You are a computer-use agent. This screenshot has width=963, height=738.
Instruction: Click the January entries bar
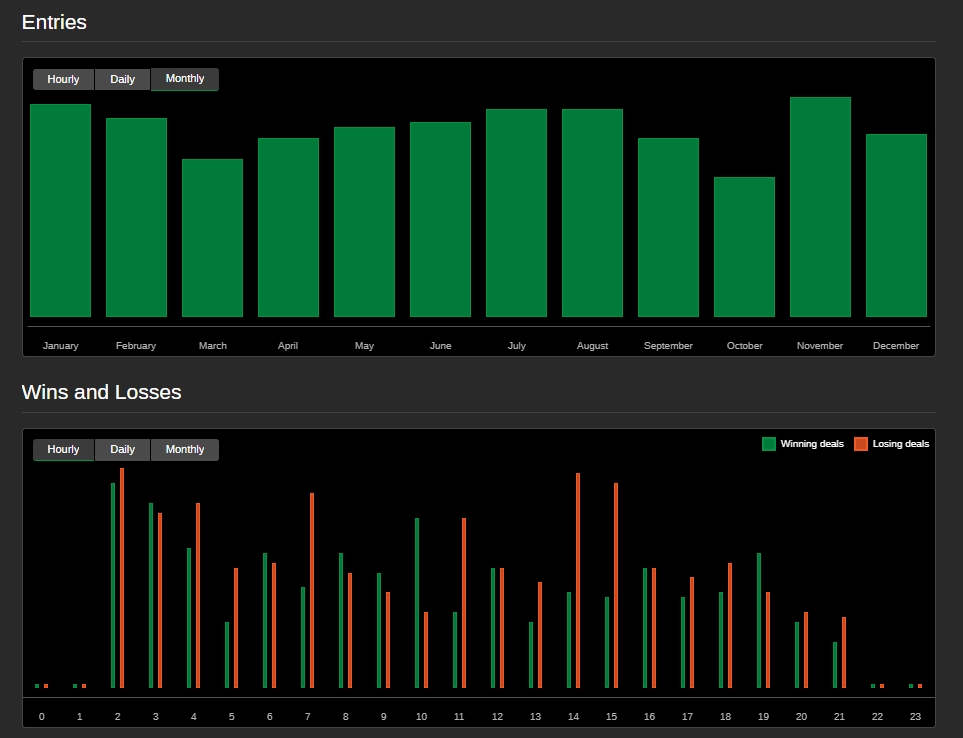[x=60, y=210]
